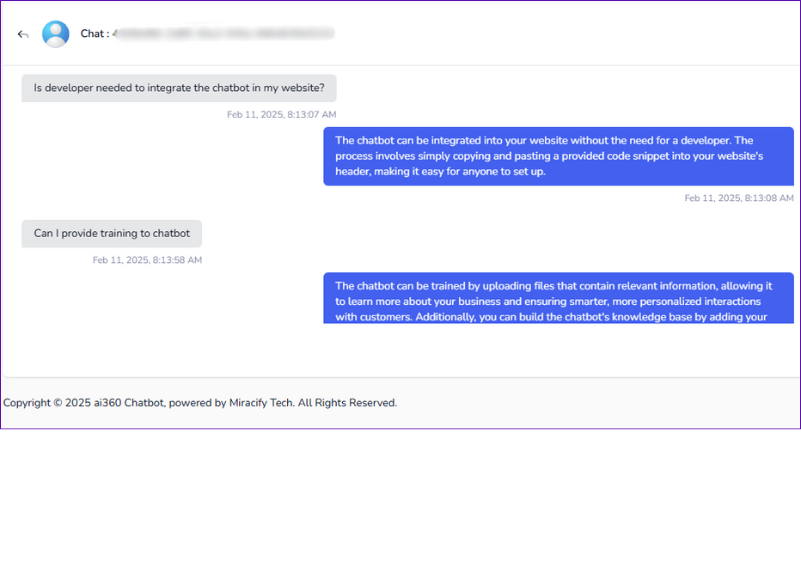This screenshot has height=580, width=801.
Task: Click the 8:13:07 AM timestamp
Action: tap(281, 114)
